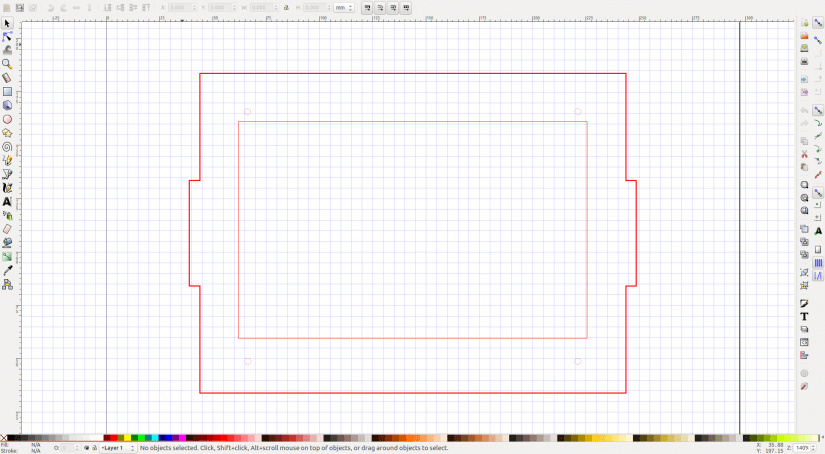Select the Selector arrow tool

pos(7,24)
